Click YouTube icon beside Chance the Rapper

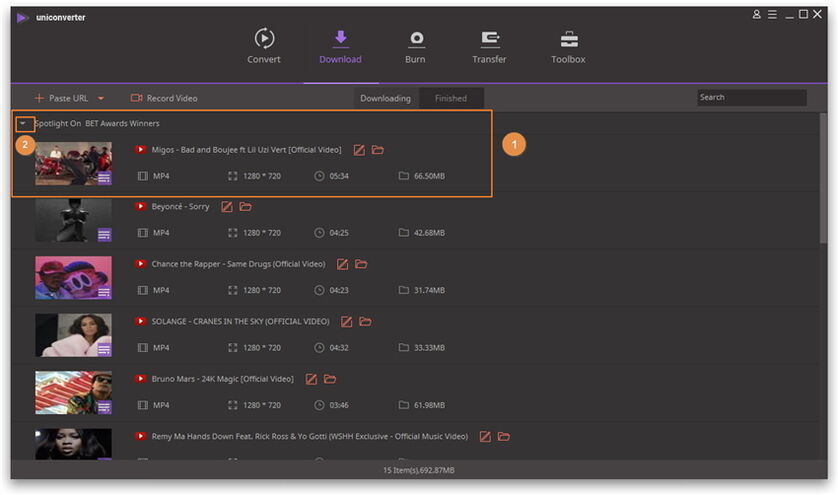pos(141,264)
